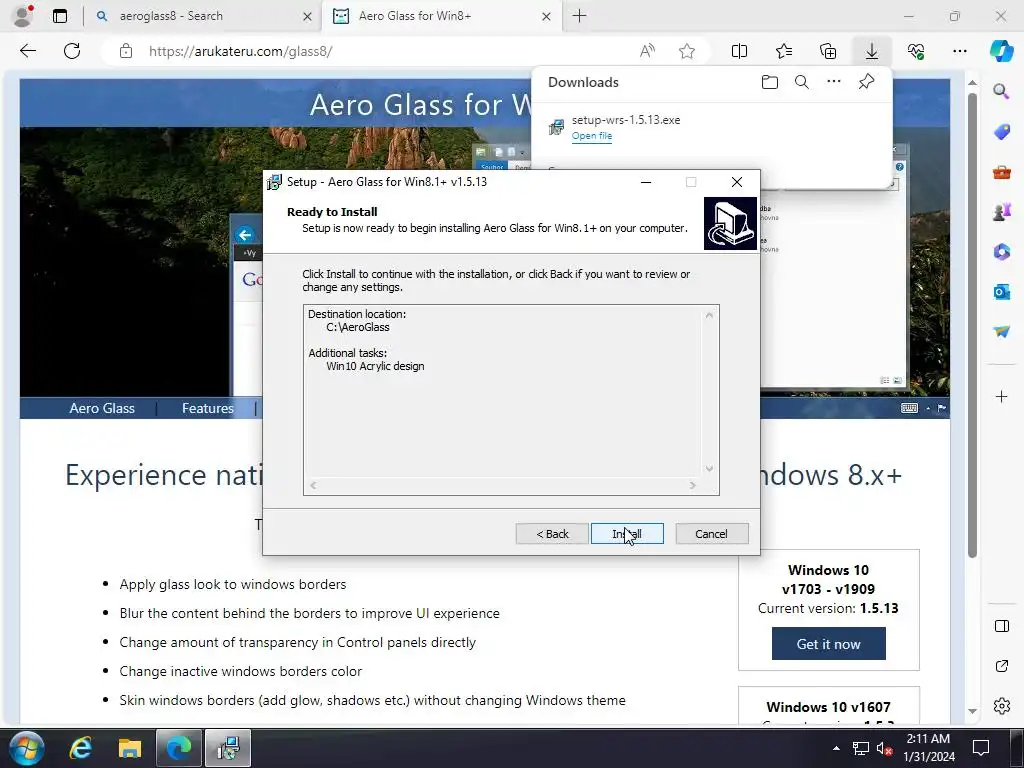Screen dimensions: 1024x768
Task: Open the sidebar Shopping tag icon
Action: [1001, 132]
